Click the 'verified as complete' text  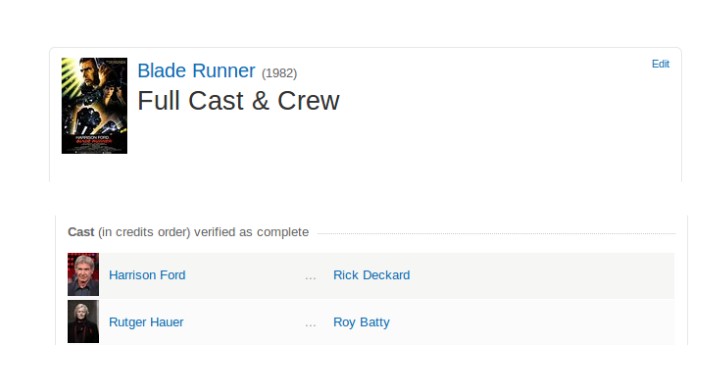(x=251, y=232)
